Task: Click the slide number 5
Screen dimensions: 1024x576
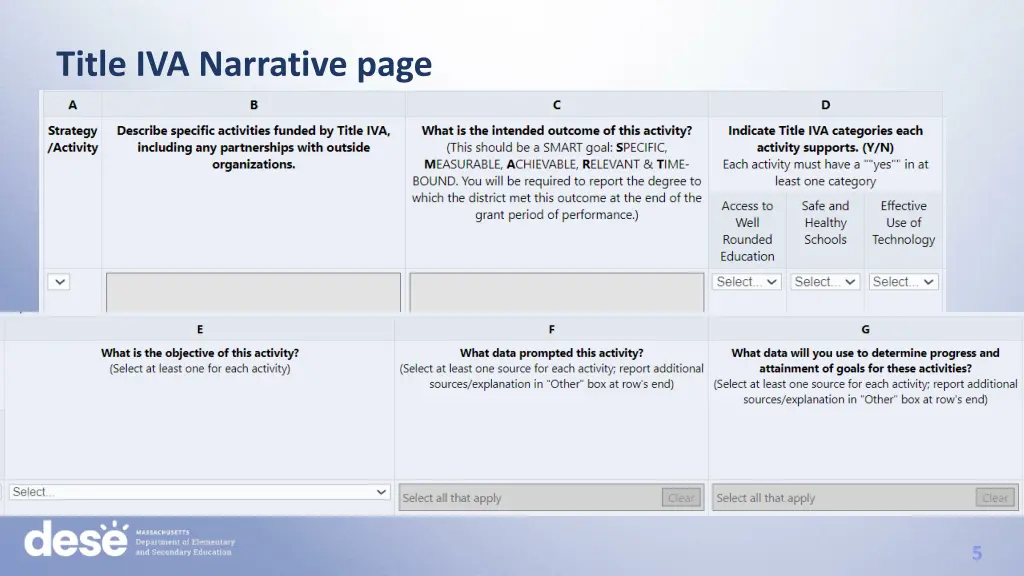Action: 977,554
